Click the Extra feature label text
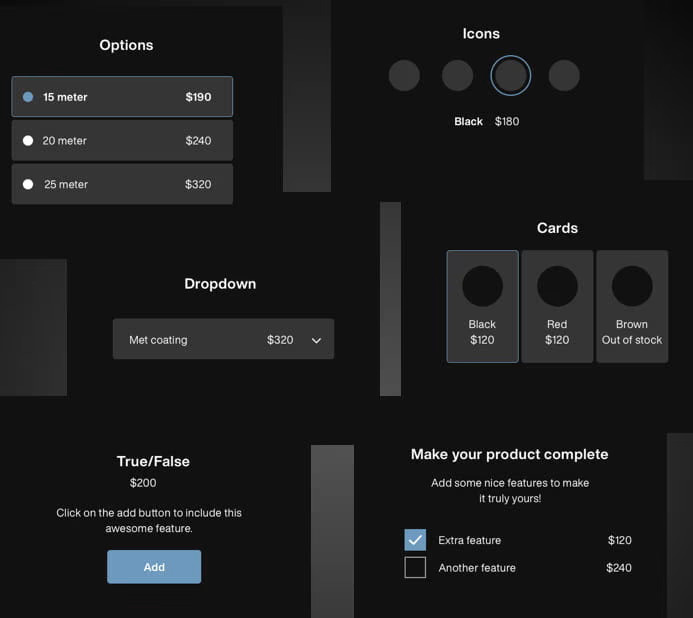 (469, 540)
